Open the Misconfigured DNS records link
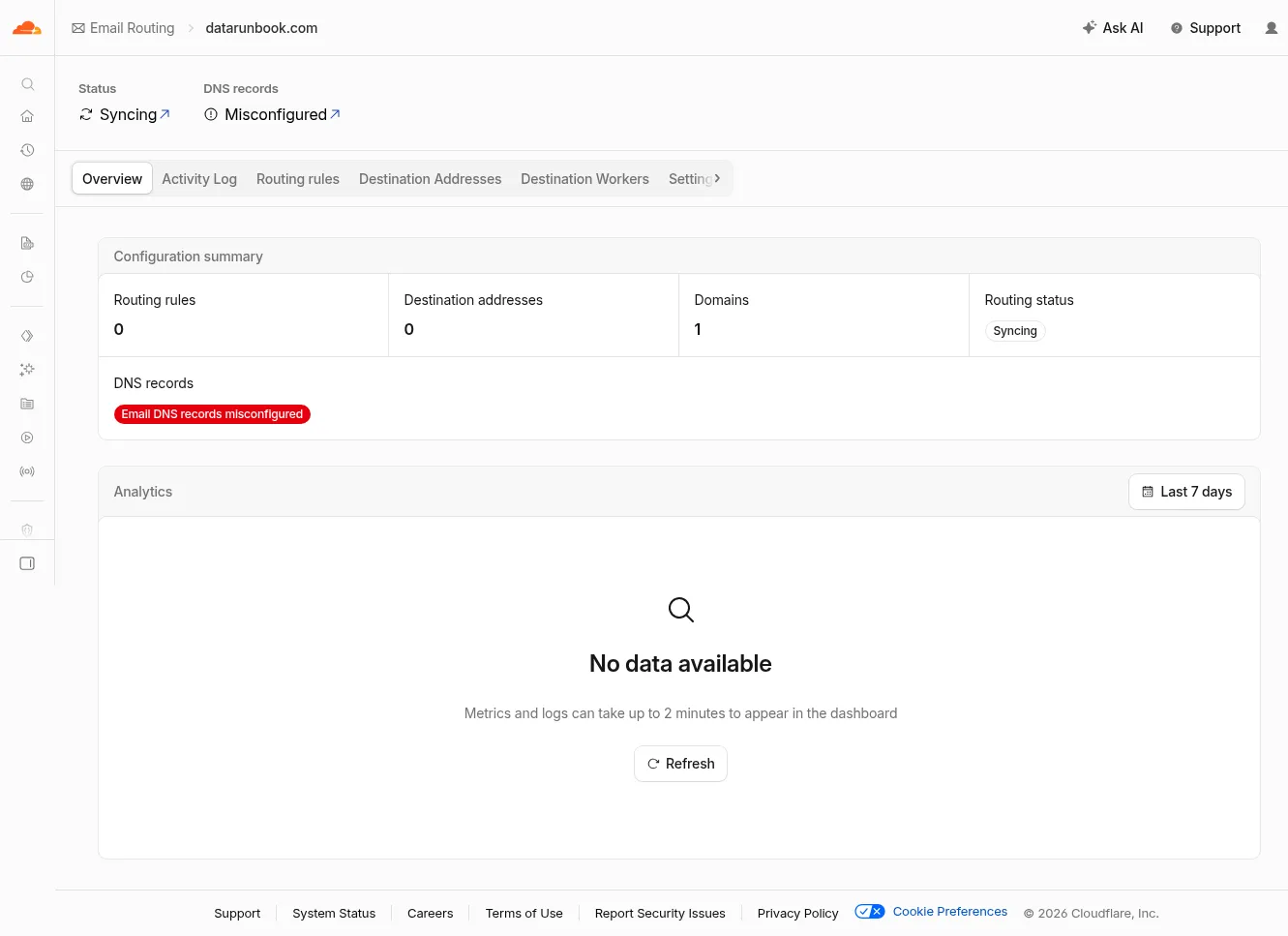The width and height of the screenshot is (1288, 936). point(273,114)
